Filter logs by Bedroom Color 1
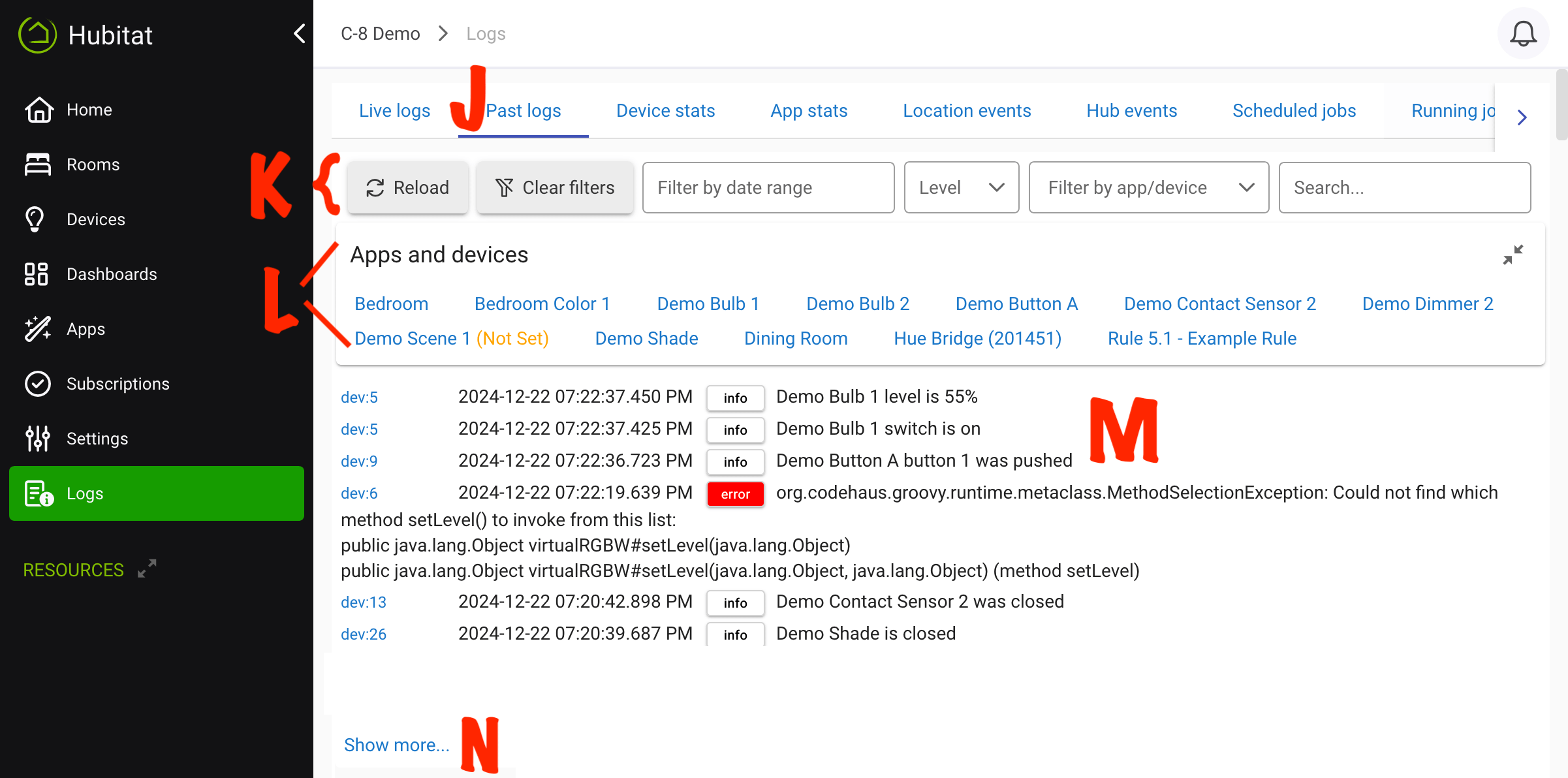1568x778 pixels. pyautogui.click(x=542, y=304)
